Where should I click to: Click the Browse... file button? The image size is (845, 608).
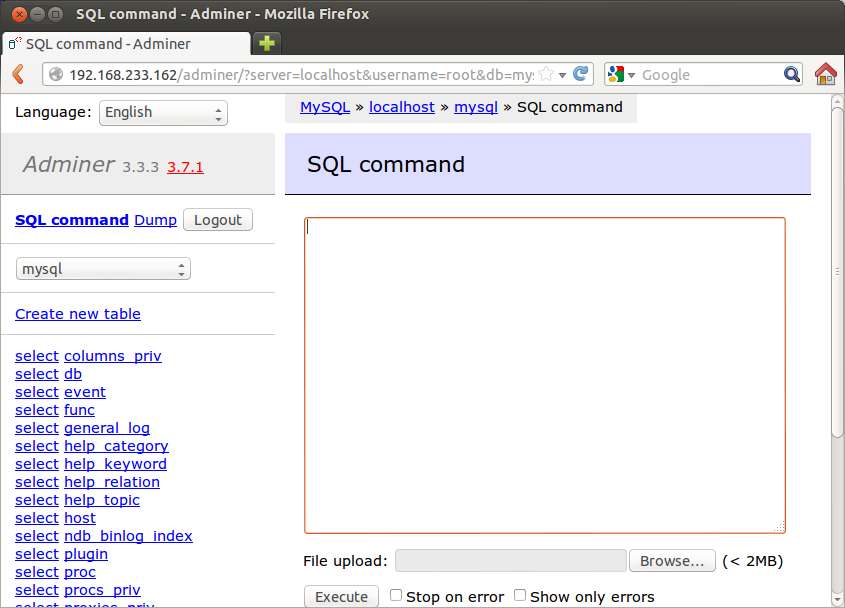coord(672,561)
